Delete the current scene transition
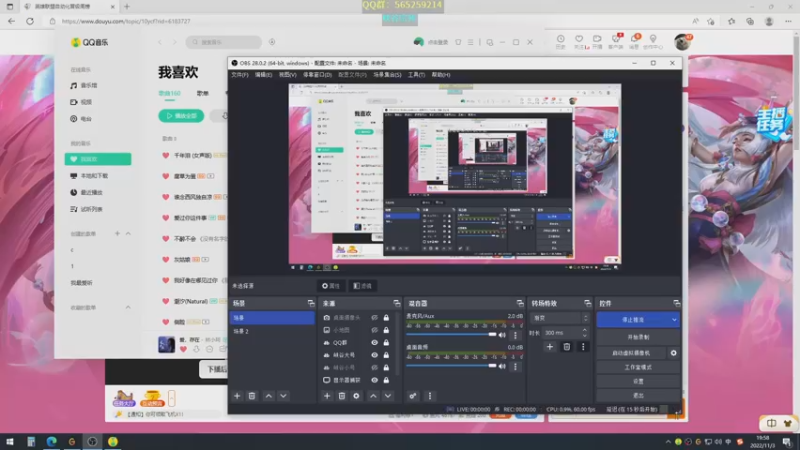The width and height of the screenshot is (800, 450). coord(566,347)
